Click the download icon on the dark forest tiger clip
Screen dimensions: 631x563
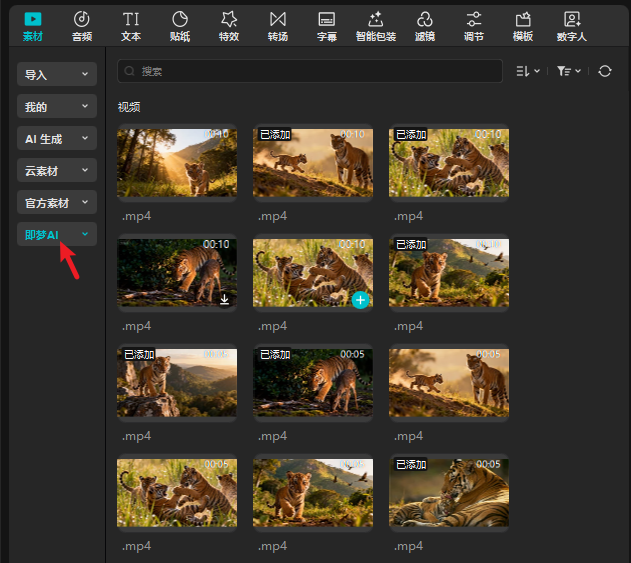point(224,298)
